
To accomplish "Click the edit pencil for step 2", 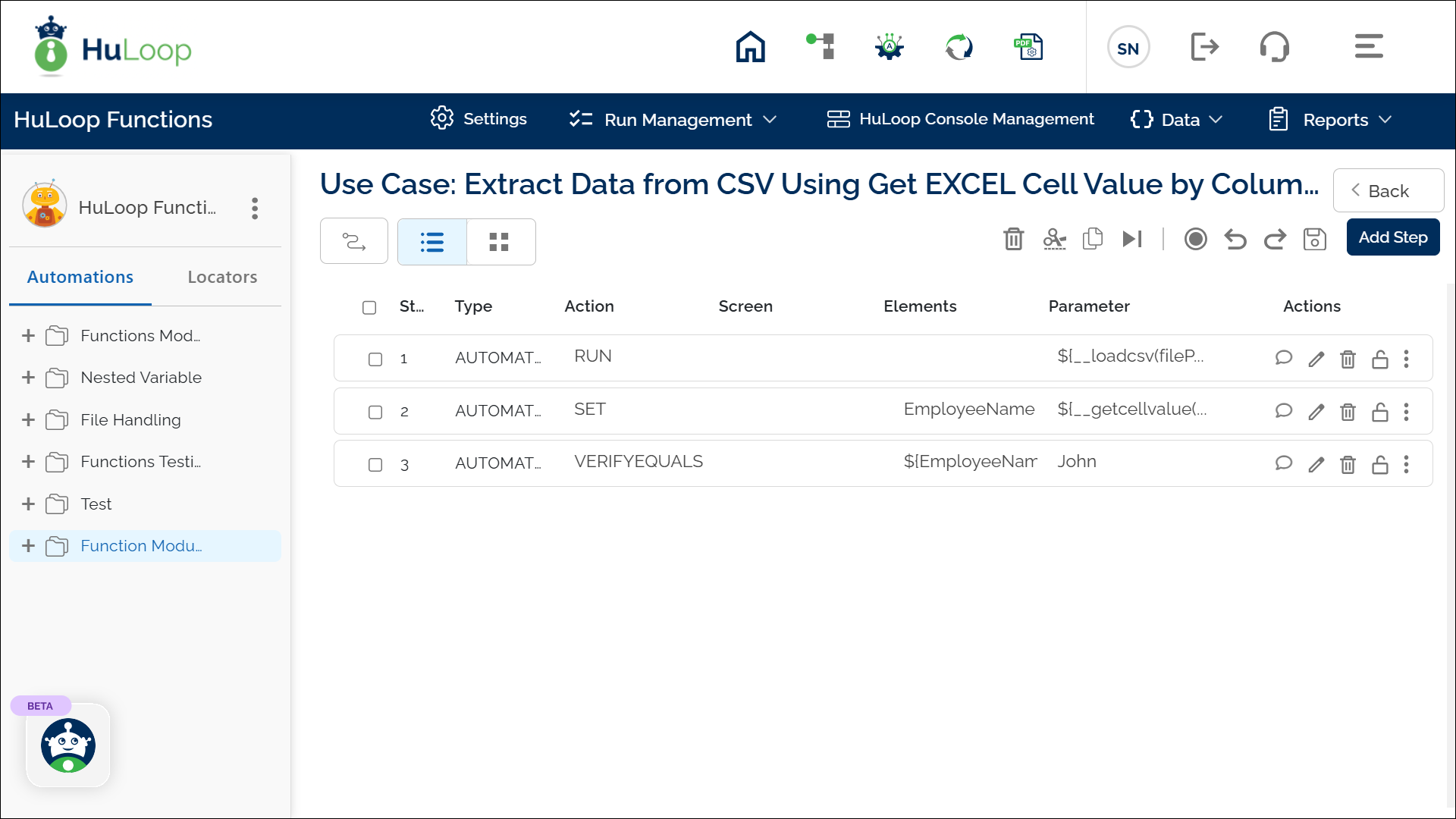I will click(1316, 412).
